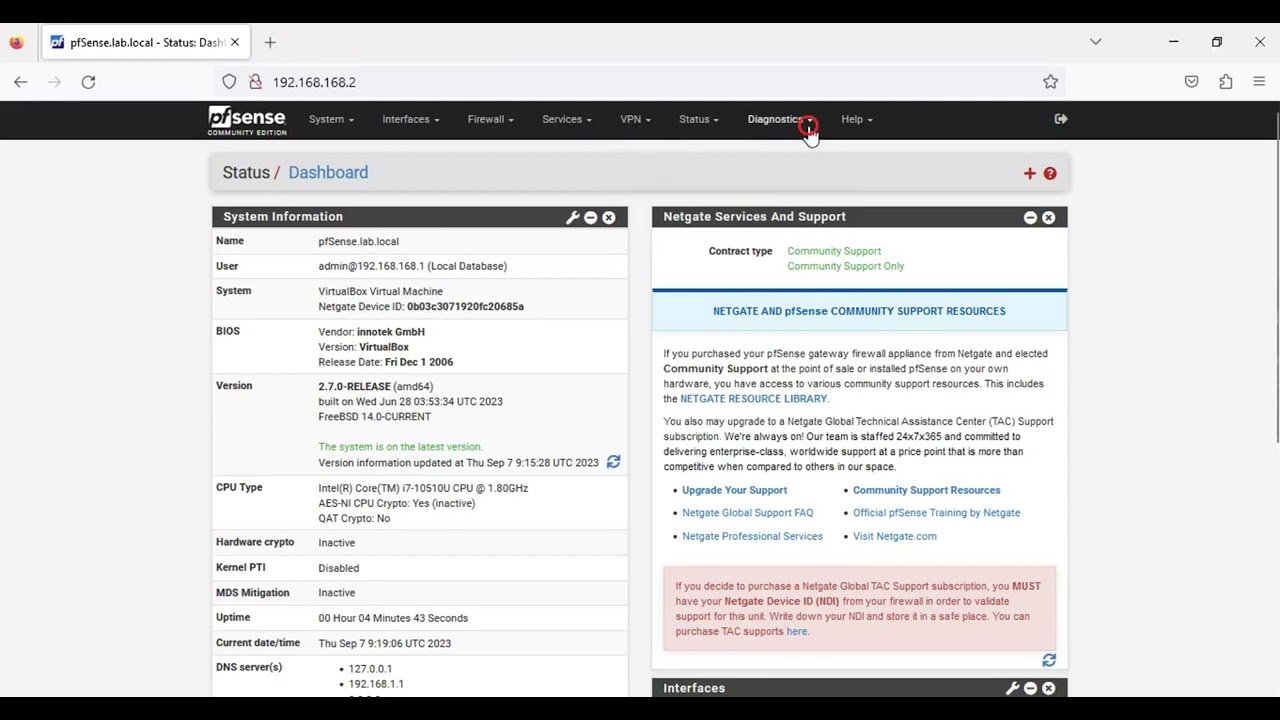
Task: Open the Firefox application menu
Action: pyautogui.click(x=1259, y=82)
